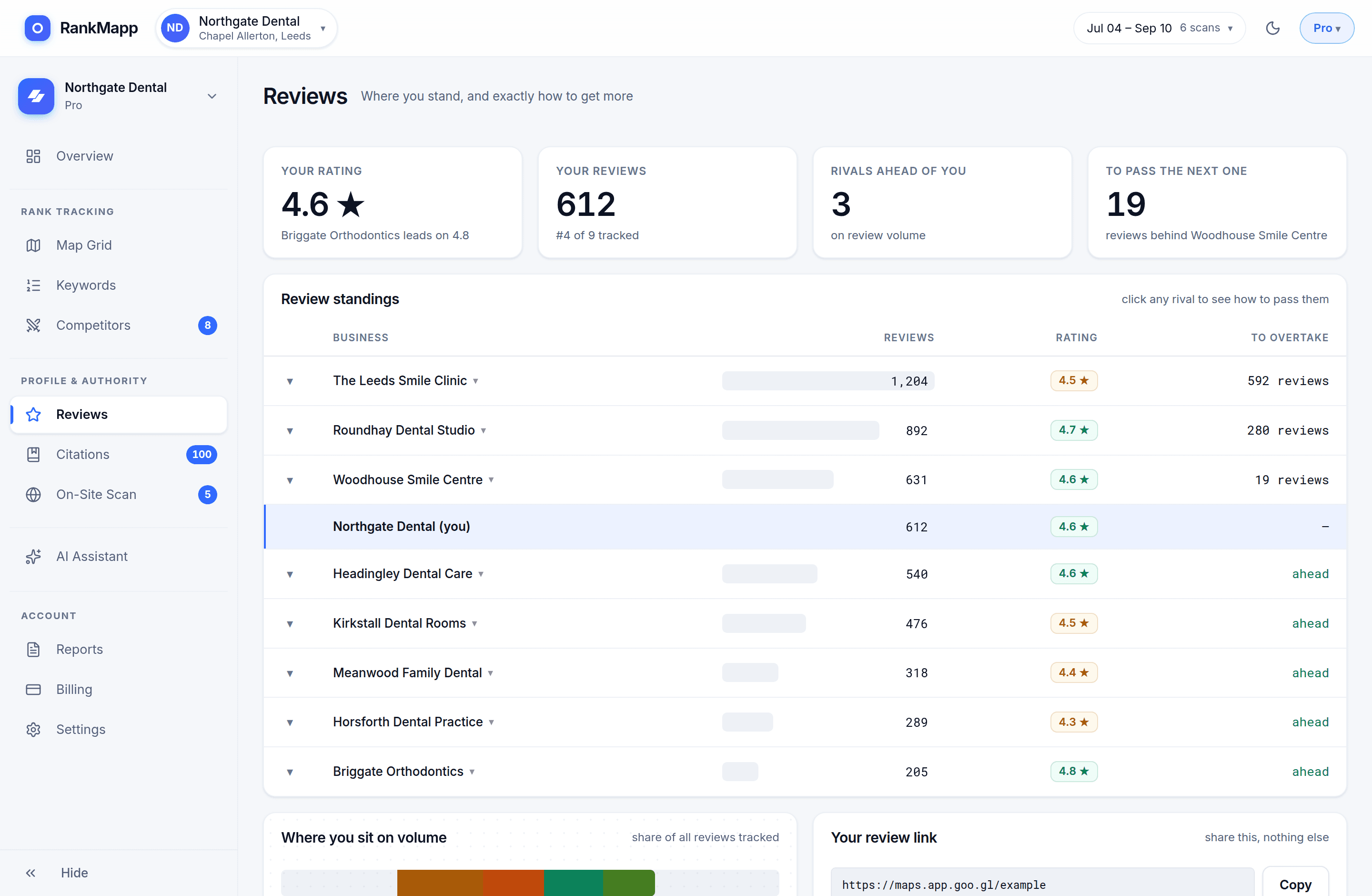
Task: Click the Competitors crossed-swords icon
Action: [x=33, y=325]
